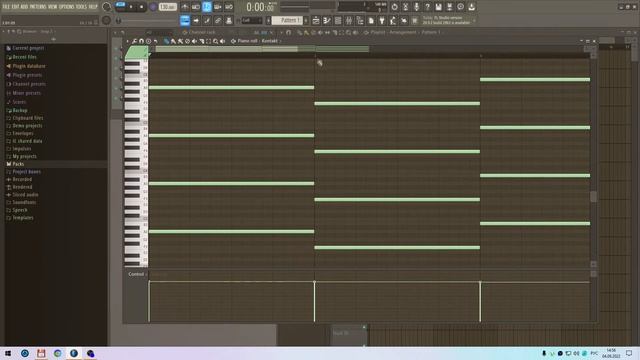The height and width of the screenshot is (360, 640).
Task: Open the Windows Start menu
Action: 8,353
